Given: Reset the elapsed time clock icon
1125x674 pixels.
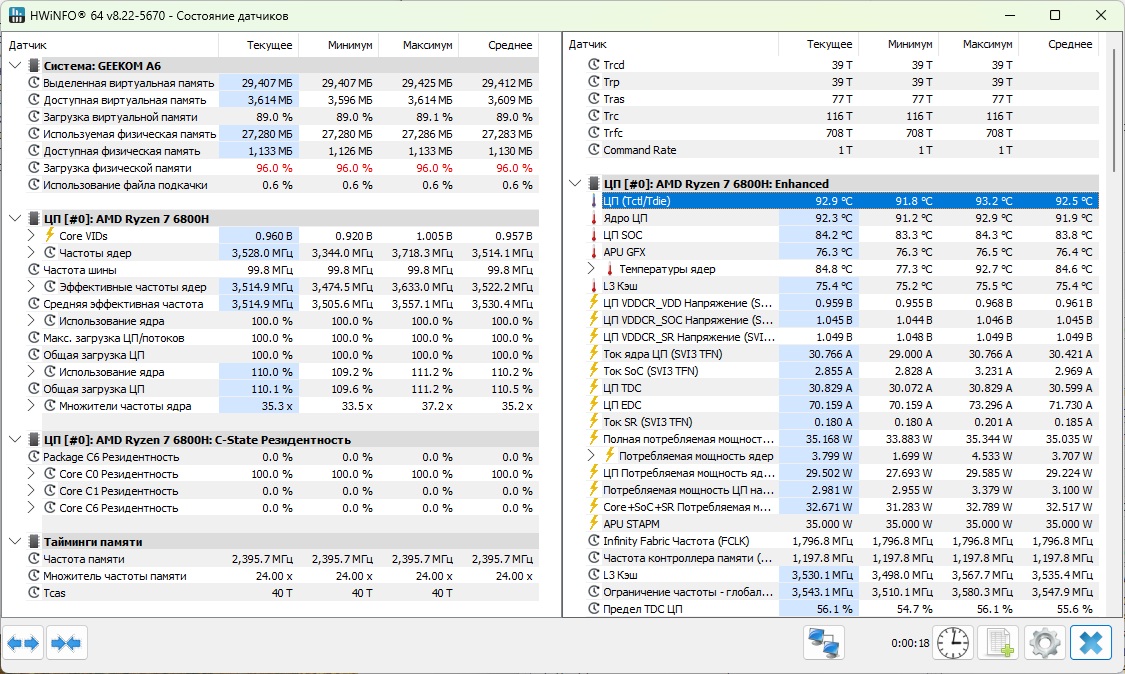Looking at the screenshot, I should [952, 643].
